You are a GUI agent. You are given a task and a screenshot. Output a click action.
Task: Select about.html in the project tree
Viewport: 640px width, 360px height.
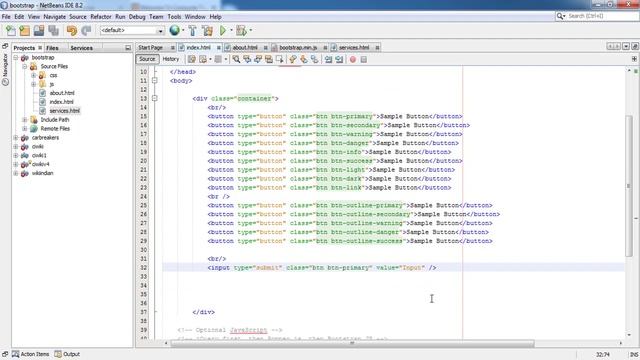click(62, 93)
